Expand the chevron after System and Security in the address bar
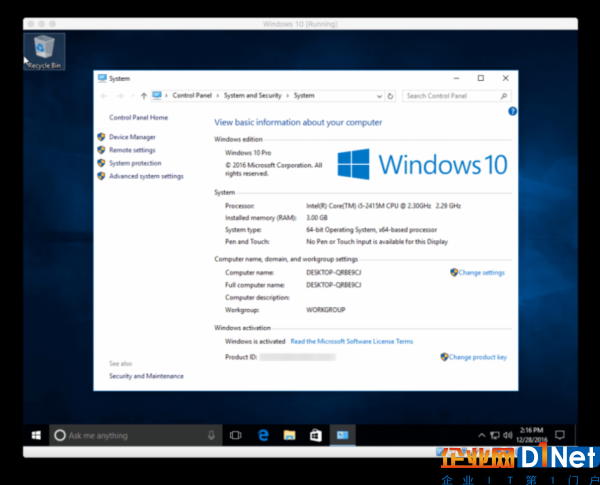The height and width of the screenshot is (485, 600). point(288,96)
